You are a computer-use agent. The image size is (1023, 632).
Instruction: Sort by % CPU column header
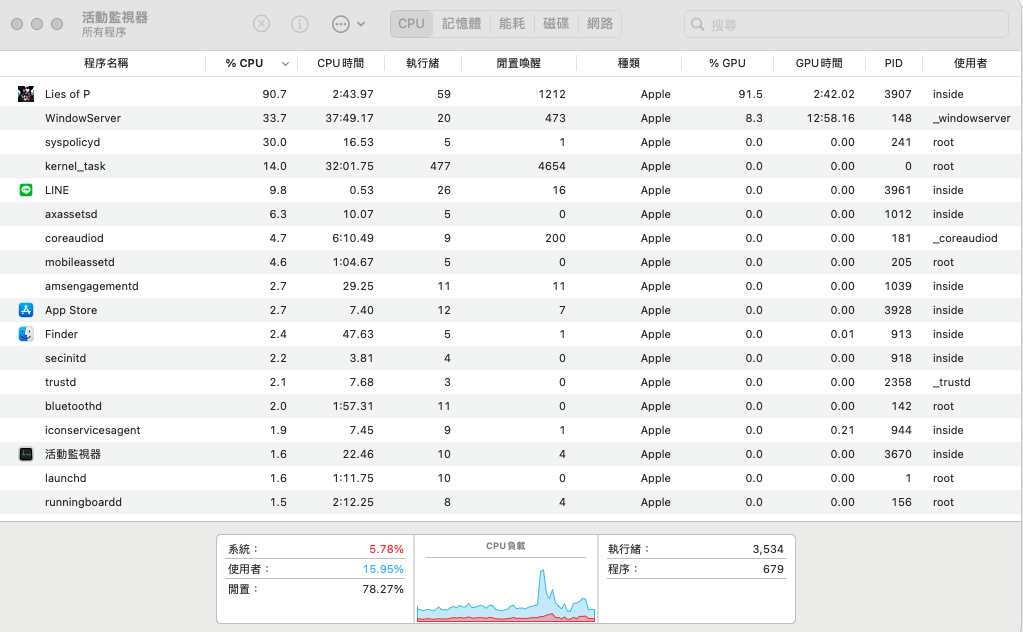click(x=245, y=63)
